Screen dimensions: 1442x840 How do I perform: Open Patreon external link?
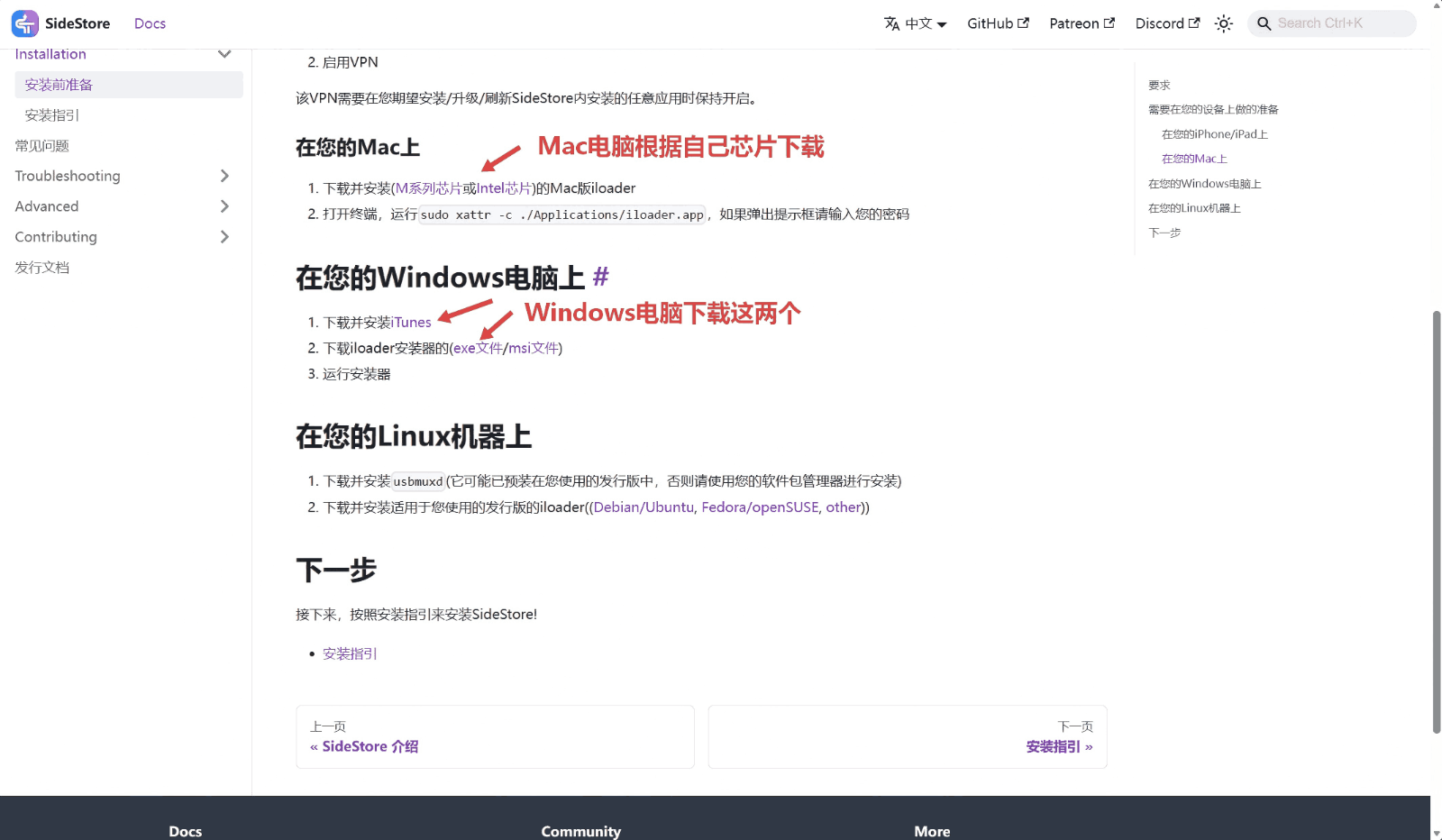pos(1081,23)
